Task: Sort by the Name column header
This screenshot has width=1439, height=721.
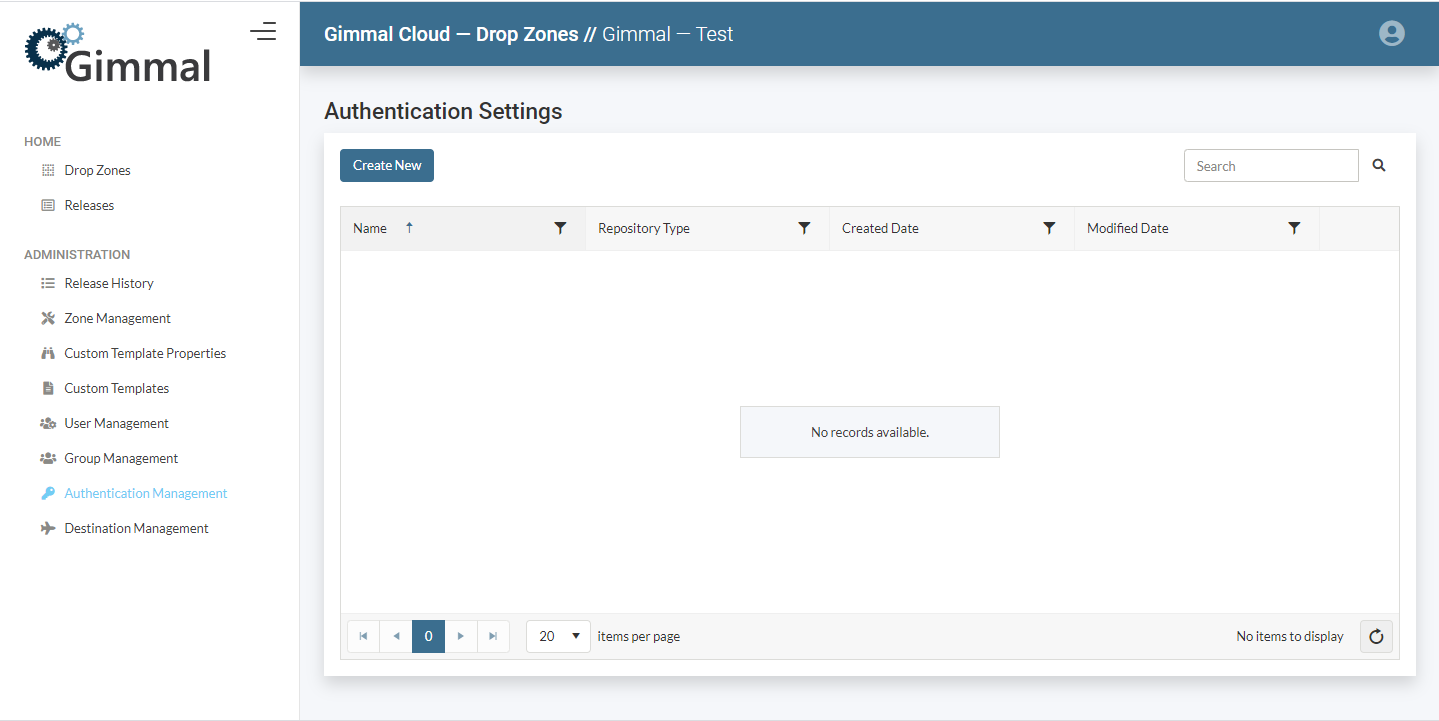Action: pos(370,228)
